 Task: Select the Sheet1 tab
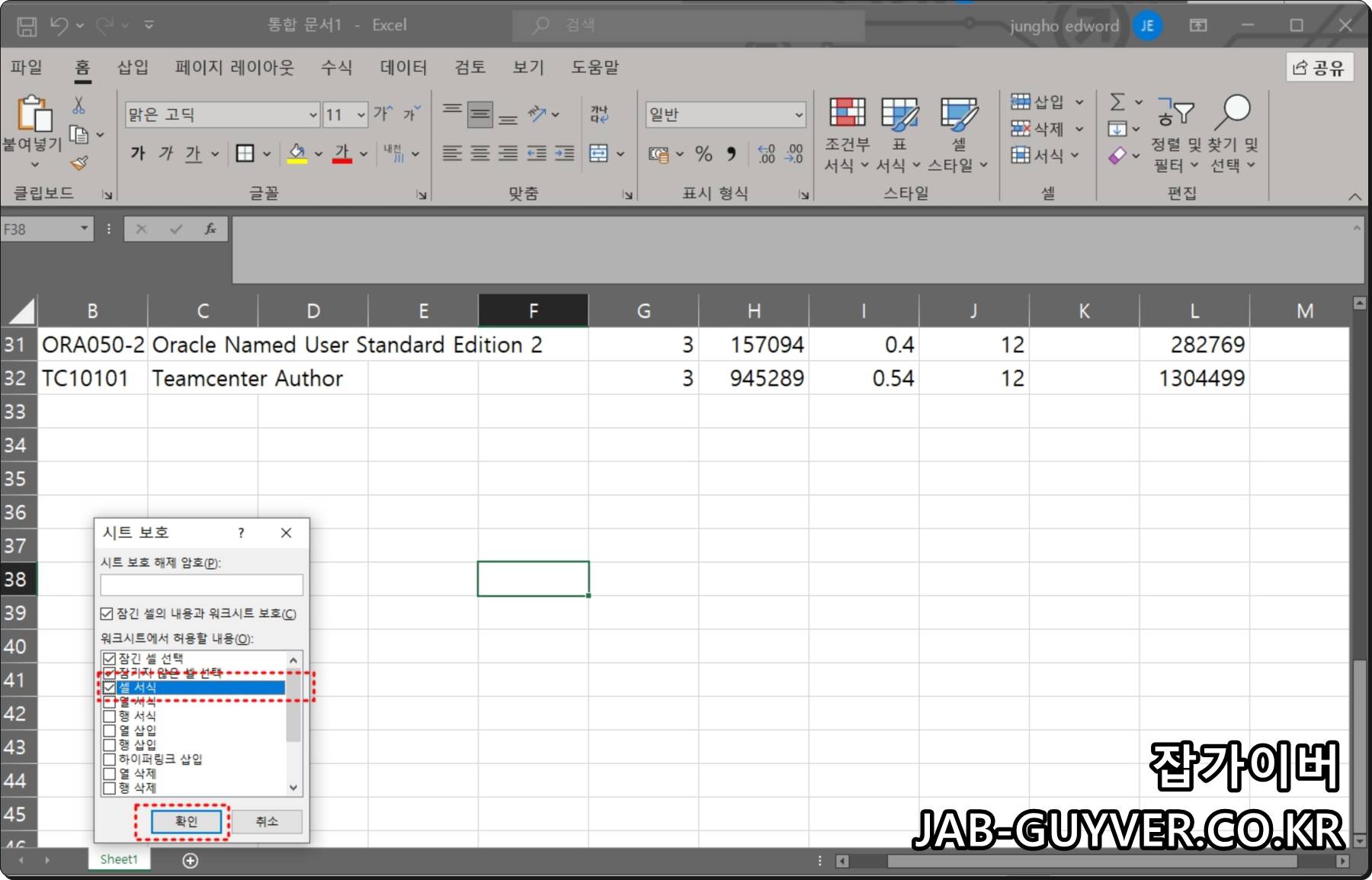[119, 859]
